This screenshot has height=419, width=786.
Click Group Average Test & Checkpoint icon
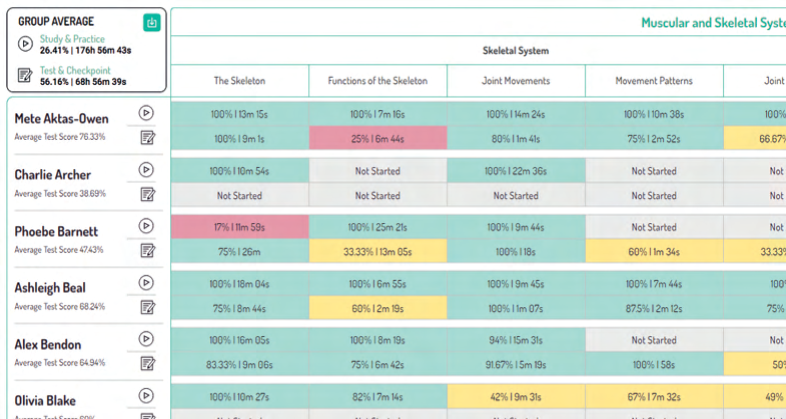tap(25, 76)
